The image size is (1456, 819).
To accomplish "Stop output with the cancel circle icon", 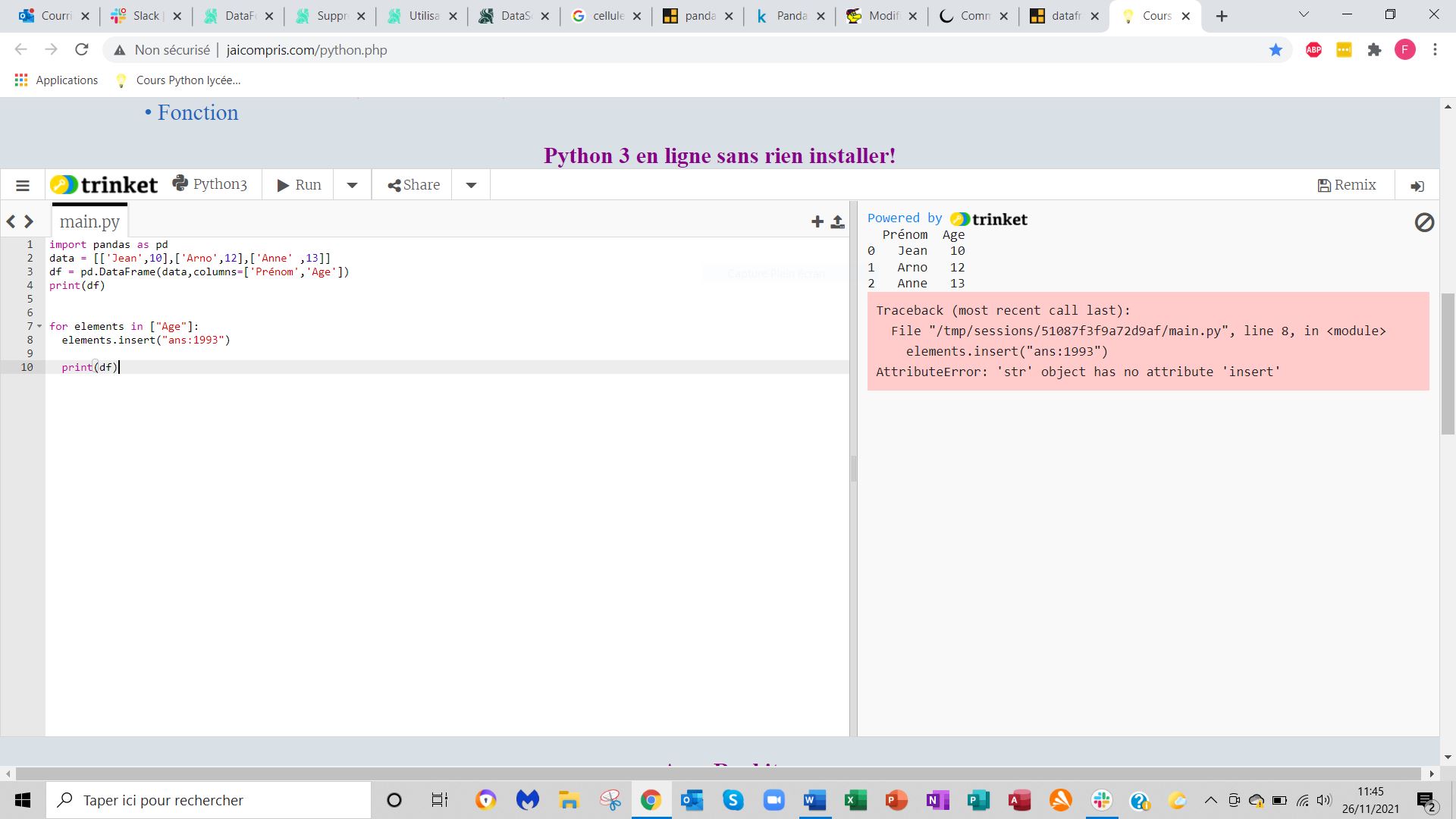I will click(1424, 222).
